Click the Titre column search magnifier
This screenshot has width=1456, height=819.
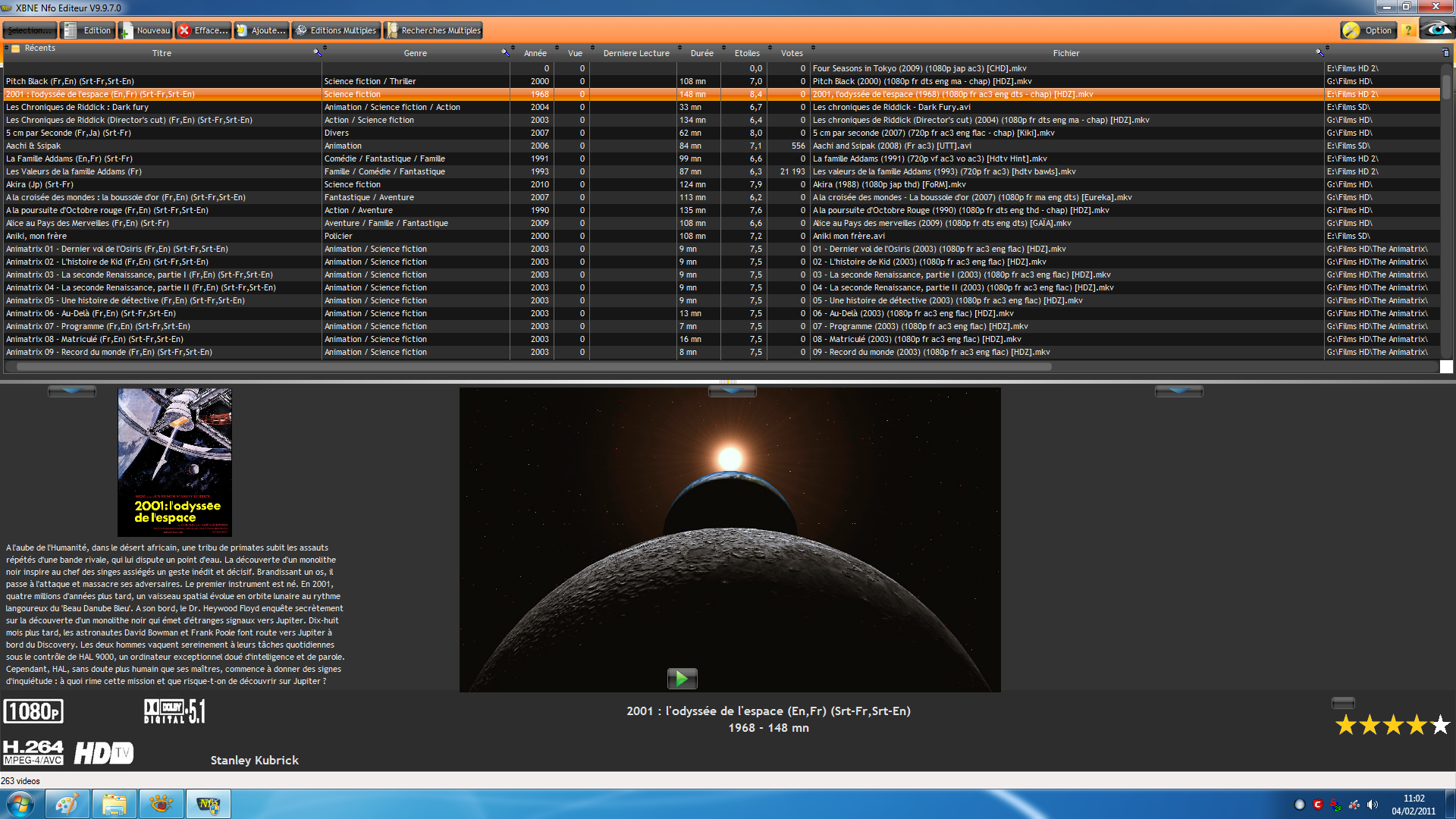[317, 52]
